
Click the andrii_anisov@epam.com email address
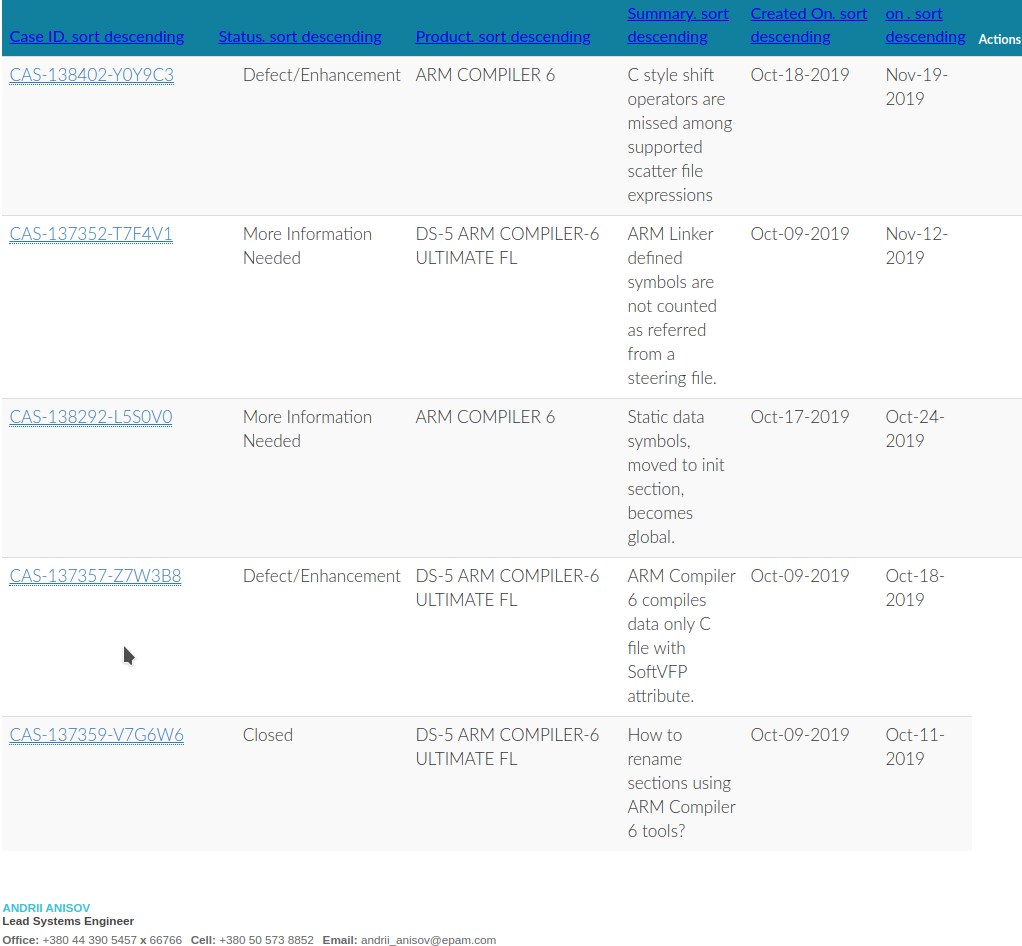(428, 940)
